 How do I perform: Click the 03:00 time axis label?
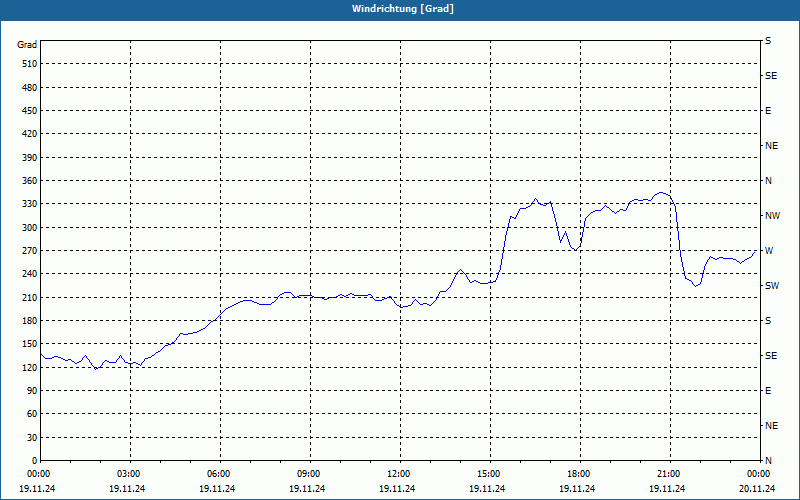pyautogui.click(x=131, y=474)
